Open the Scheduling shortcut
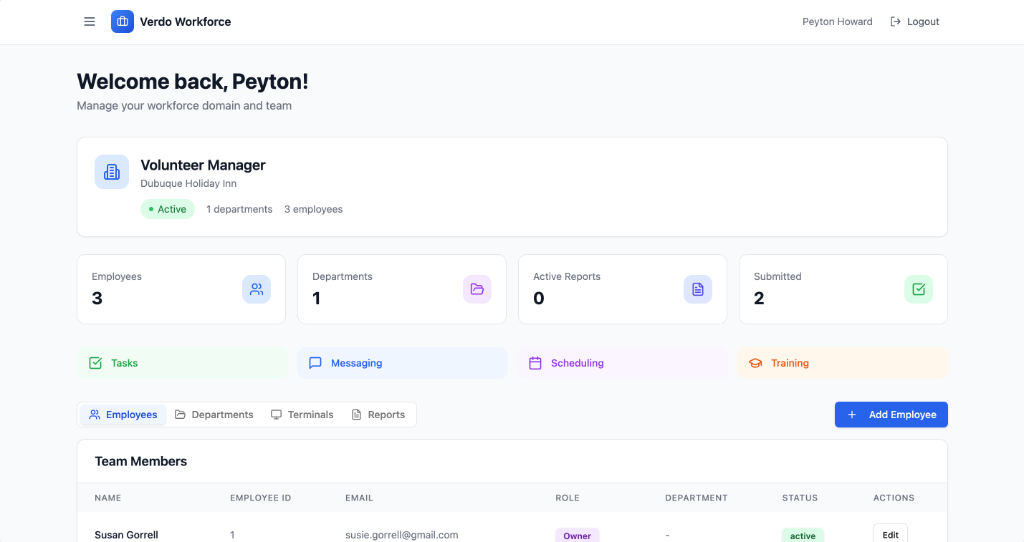The width and height of the screenshot is (1024, 542). point(622,363)
